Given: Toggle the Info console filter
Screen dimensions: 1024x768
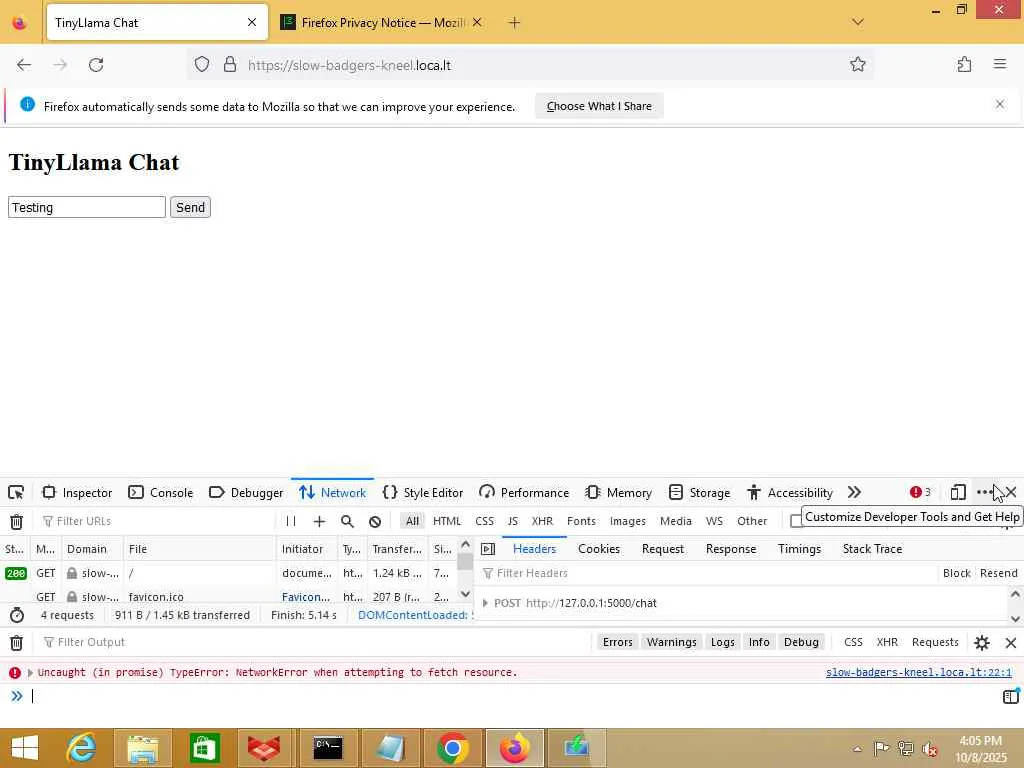Looking at the screenshot, I should (759, 643).
